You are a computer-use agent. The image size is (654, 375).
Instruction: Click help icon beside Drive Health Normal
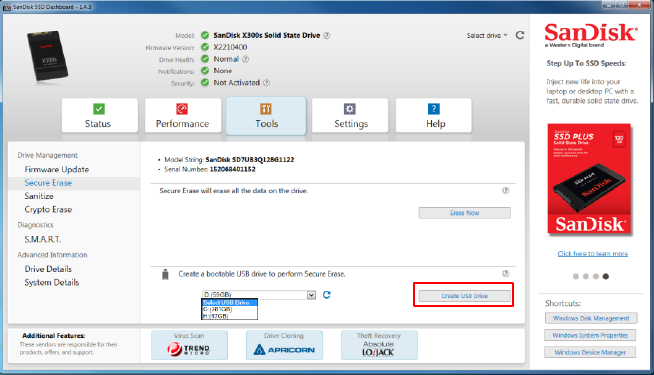tap(246, 59)
